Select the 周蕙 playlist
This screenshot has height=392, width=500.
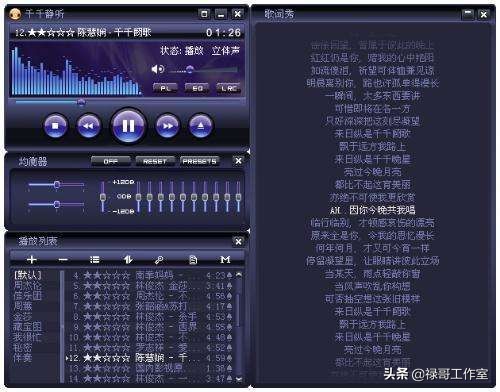coord(23,306)
